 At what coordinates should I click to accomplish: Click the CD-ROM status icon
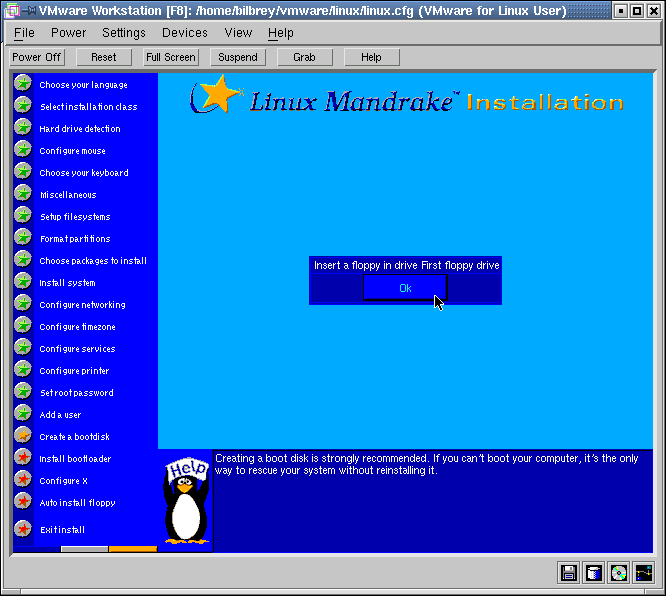pyautogui.click(x=619, y=573)
